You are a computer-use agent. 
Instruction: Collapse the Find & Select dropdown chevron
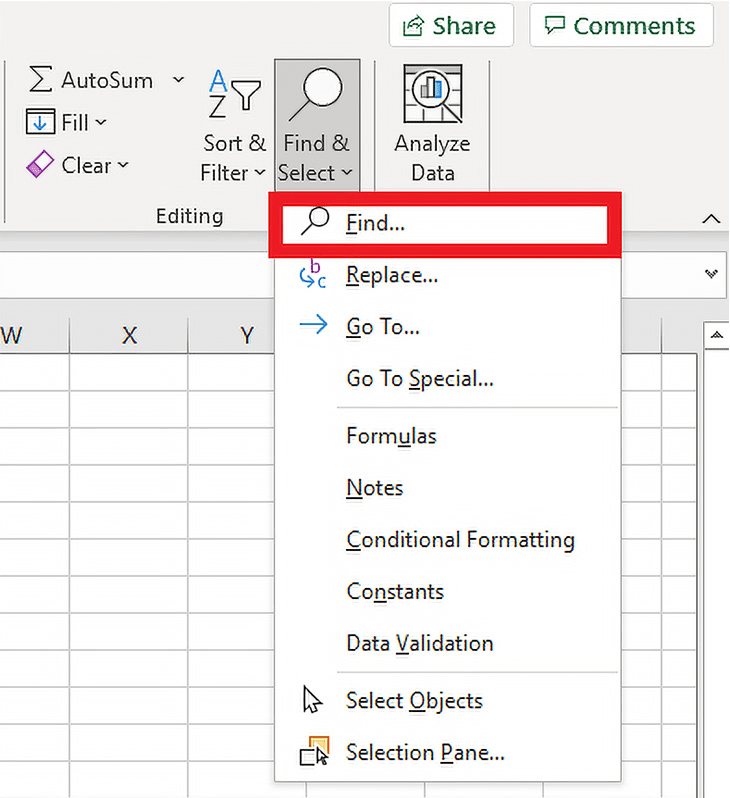tap(347, 173)
